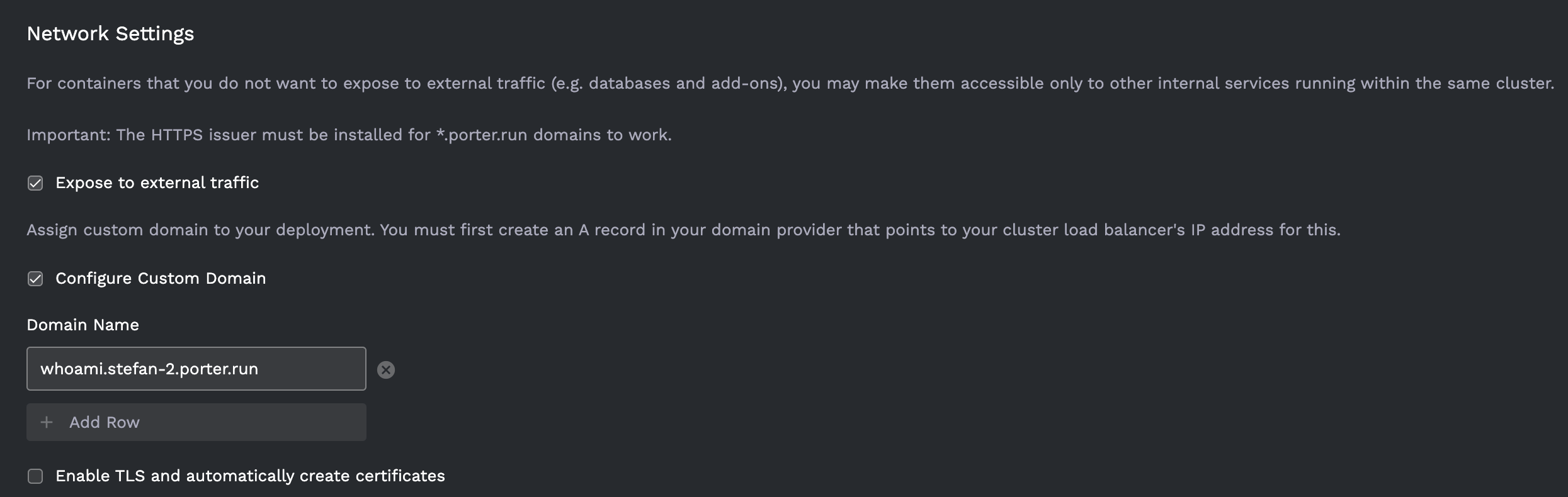Turn off the Configure Custom Domain option

point(35,278)
